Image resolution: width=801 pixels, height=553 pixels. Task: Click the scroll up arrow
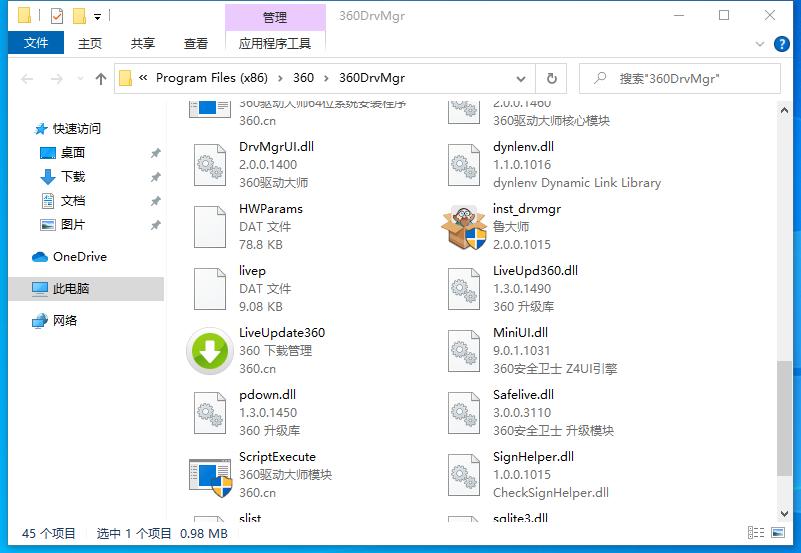tap(784, 110)
